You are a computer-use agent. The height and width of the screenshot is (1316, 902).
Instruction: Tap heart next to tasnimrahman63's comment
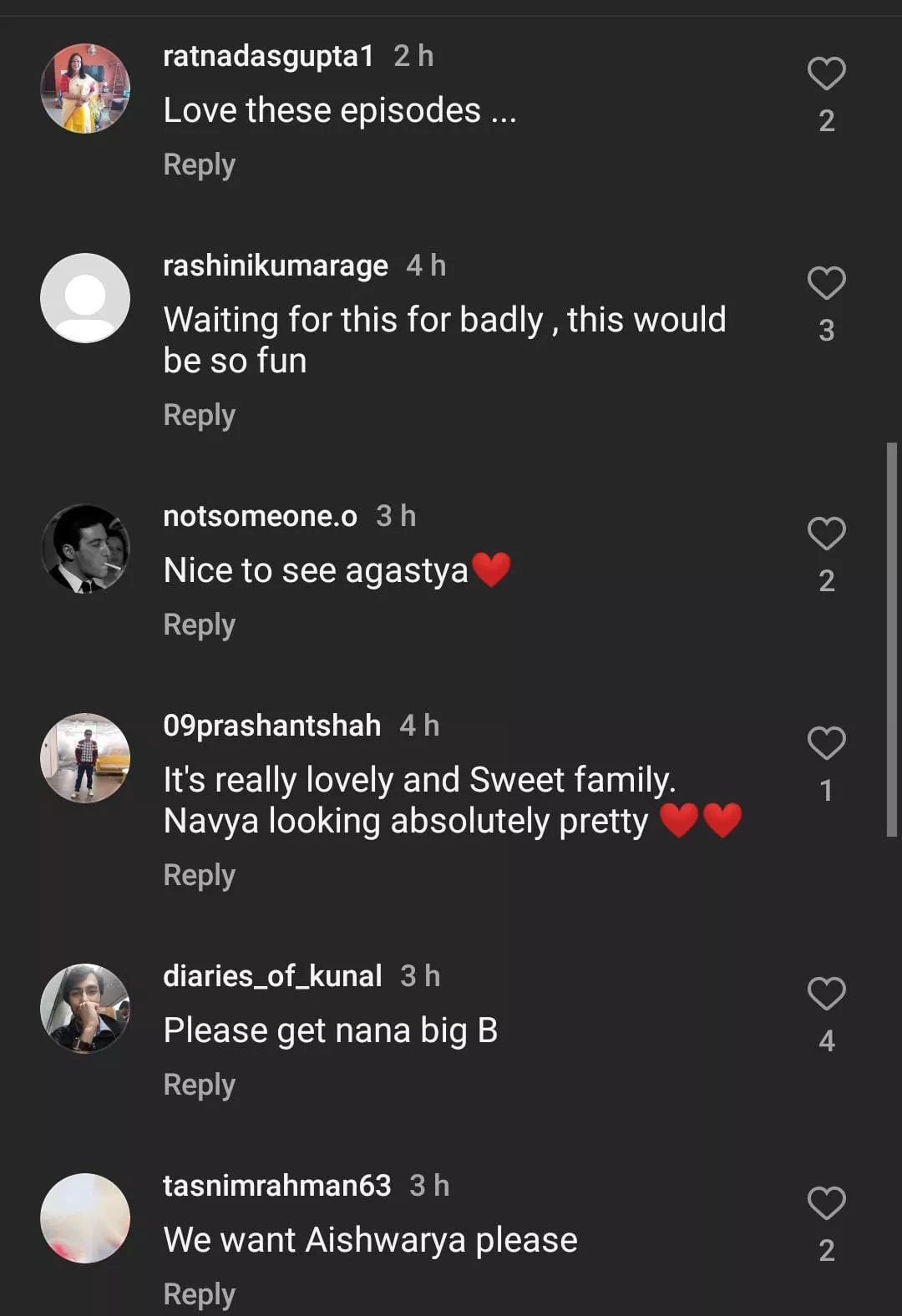(x=826, y=1203)
